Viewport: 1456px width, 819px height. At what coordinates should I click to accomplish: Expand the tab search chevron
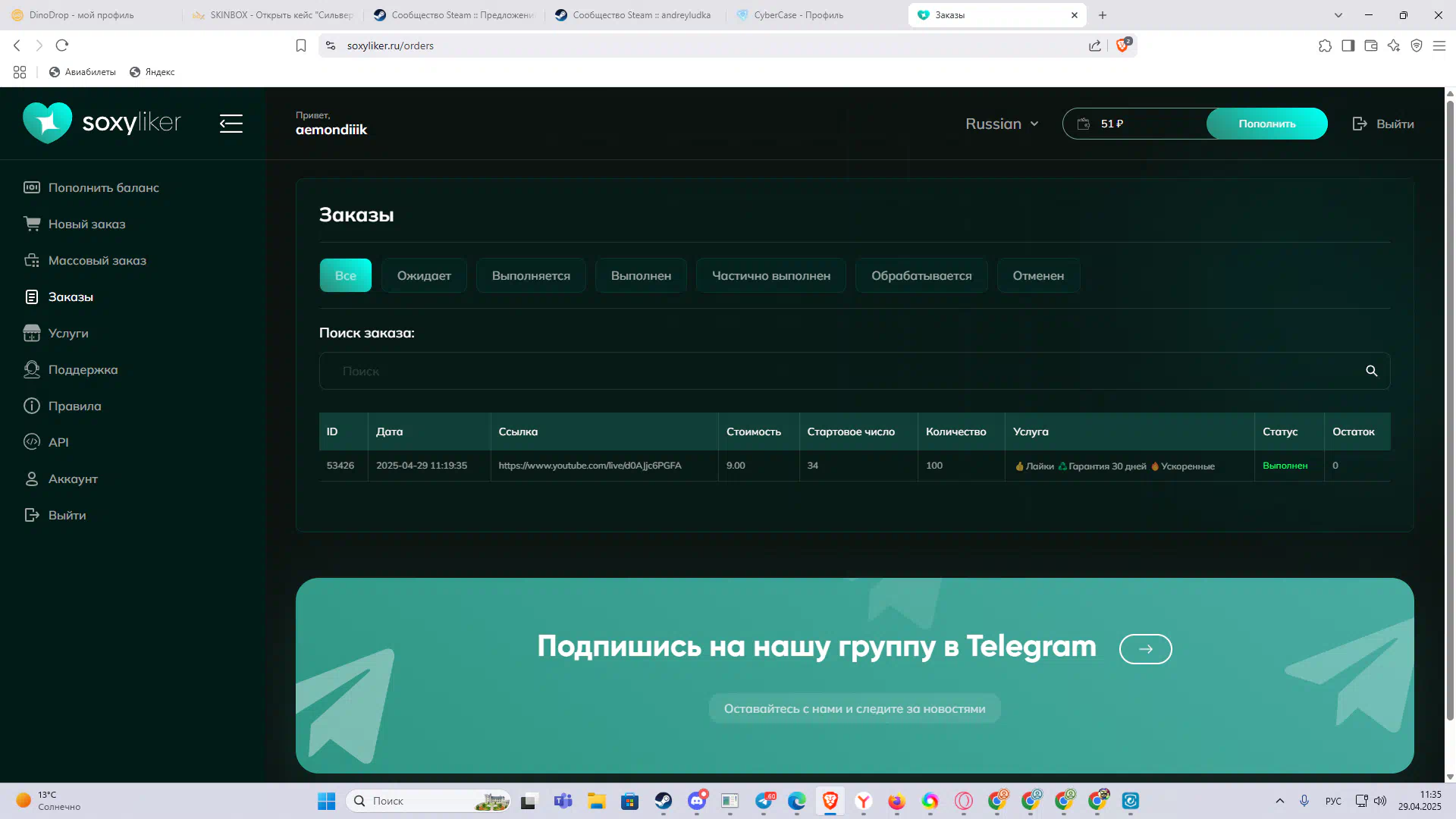pyautogui.click(x=1338, y=15)
